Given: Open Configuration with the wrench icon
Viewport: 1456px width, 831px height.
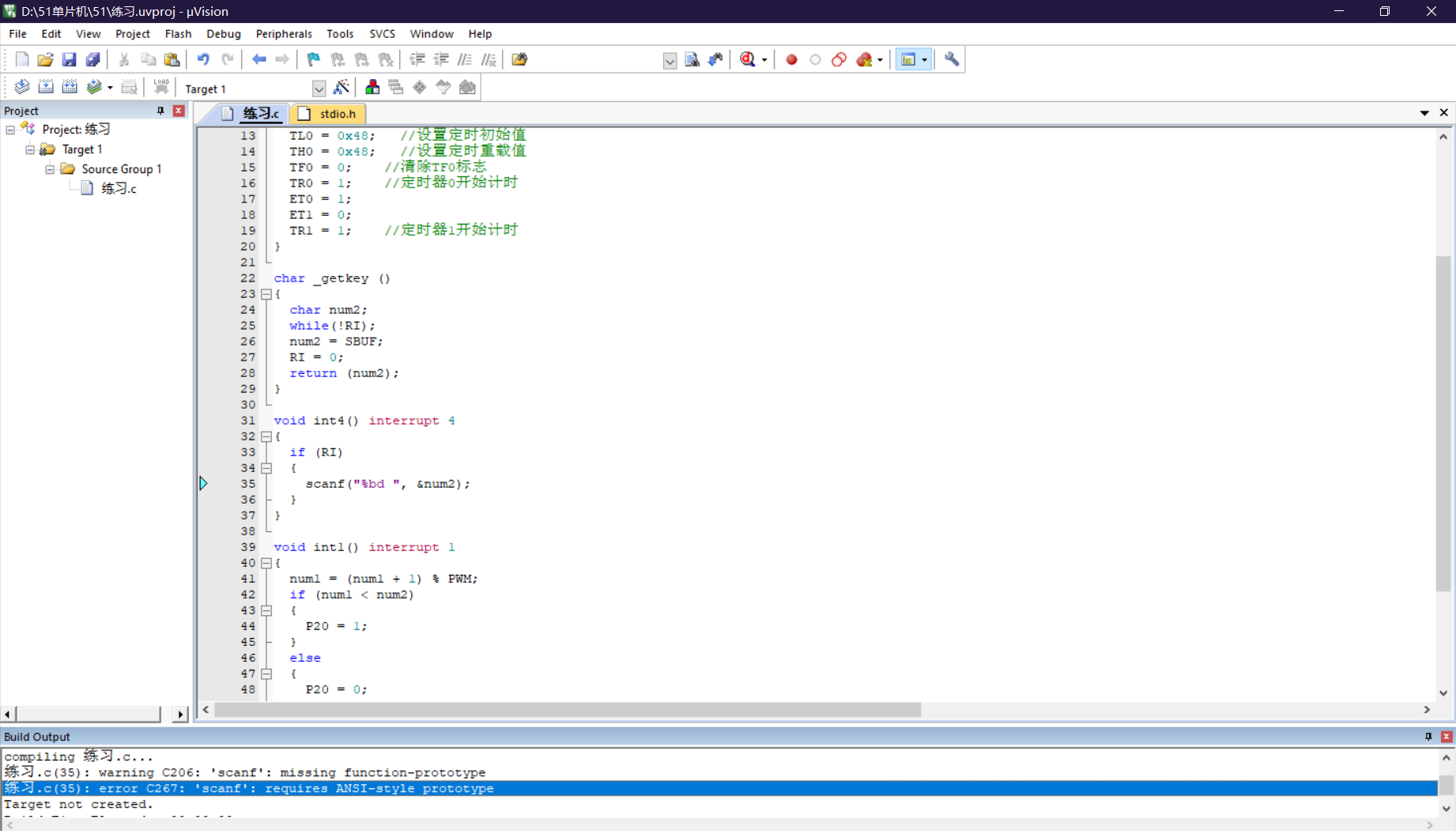Looking at the screenshot, I should 952,59.
